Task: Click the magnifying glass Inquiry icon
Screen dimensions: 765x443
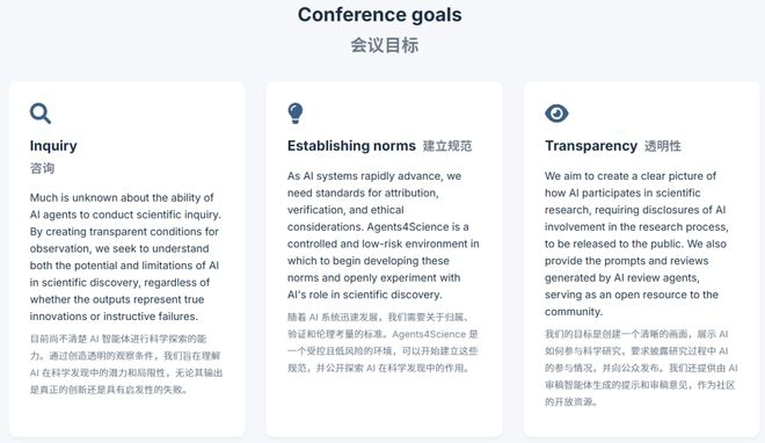Action: pyautogui.click(x=40, y=113)
